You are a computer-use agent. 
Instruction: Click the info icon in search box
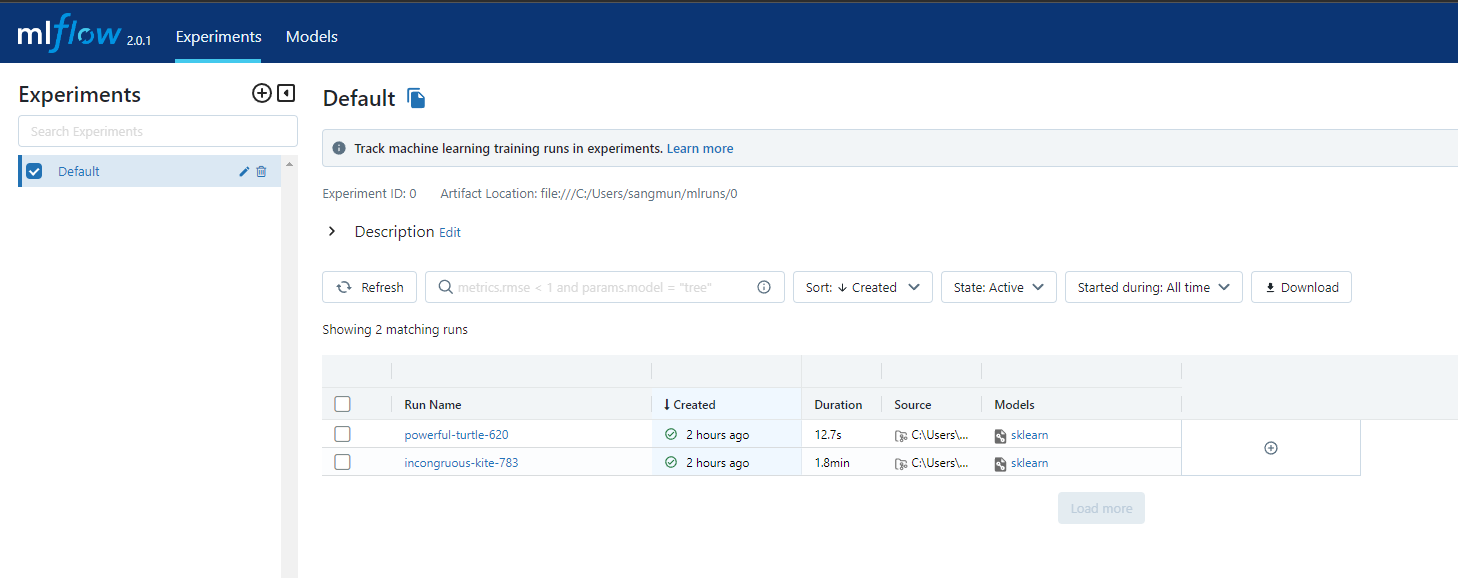764,287
